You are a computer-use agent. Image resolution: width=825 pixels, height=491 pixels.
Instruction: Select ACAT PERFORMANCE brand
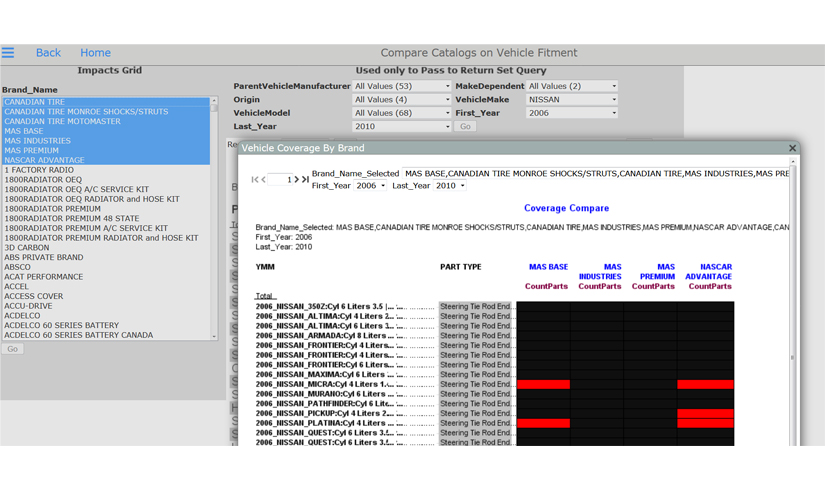(x=106, y=277)
